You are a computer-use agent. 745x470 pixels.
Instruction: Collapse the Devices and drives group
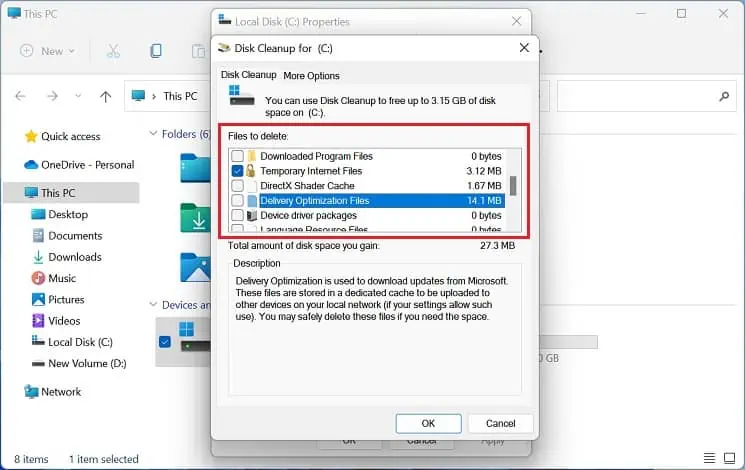(153, 305)
